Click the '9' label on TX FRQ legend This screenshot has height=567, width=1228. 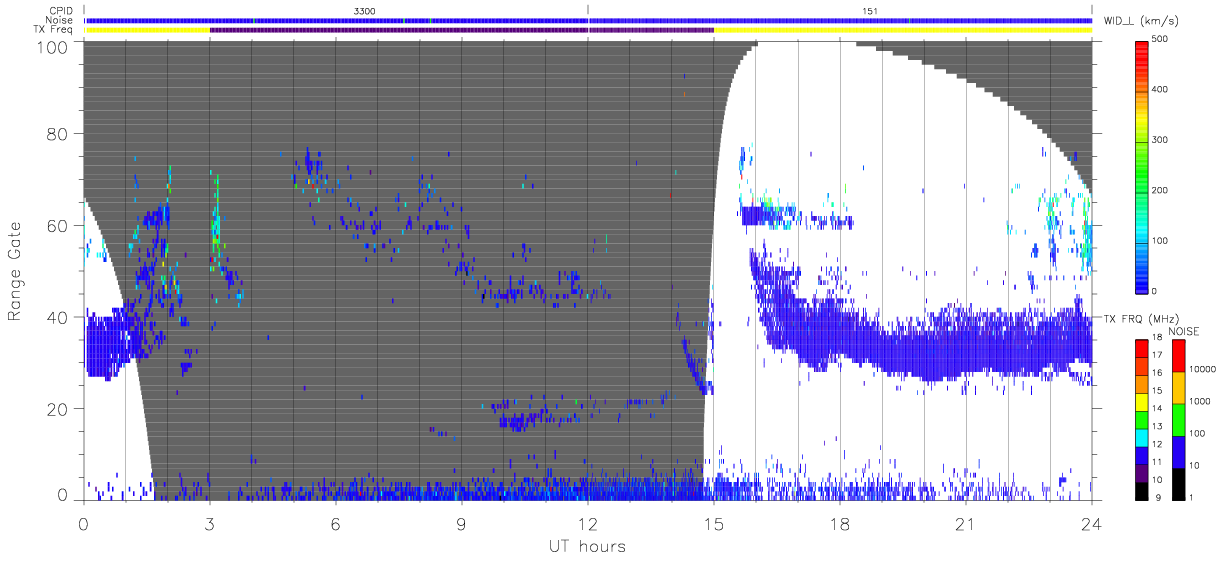[1156, 497]
